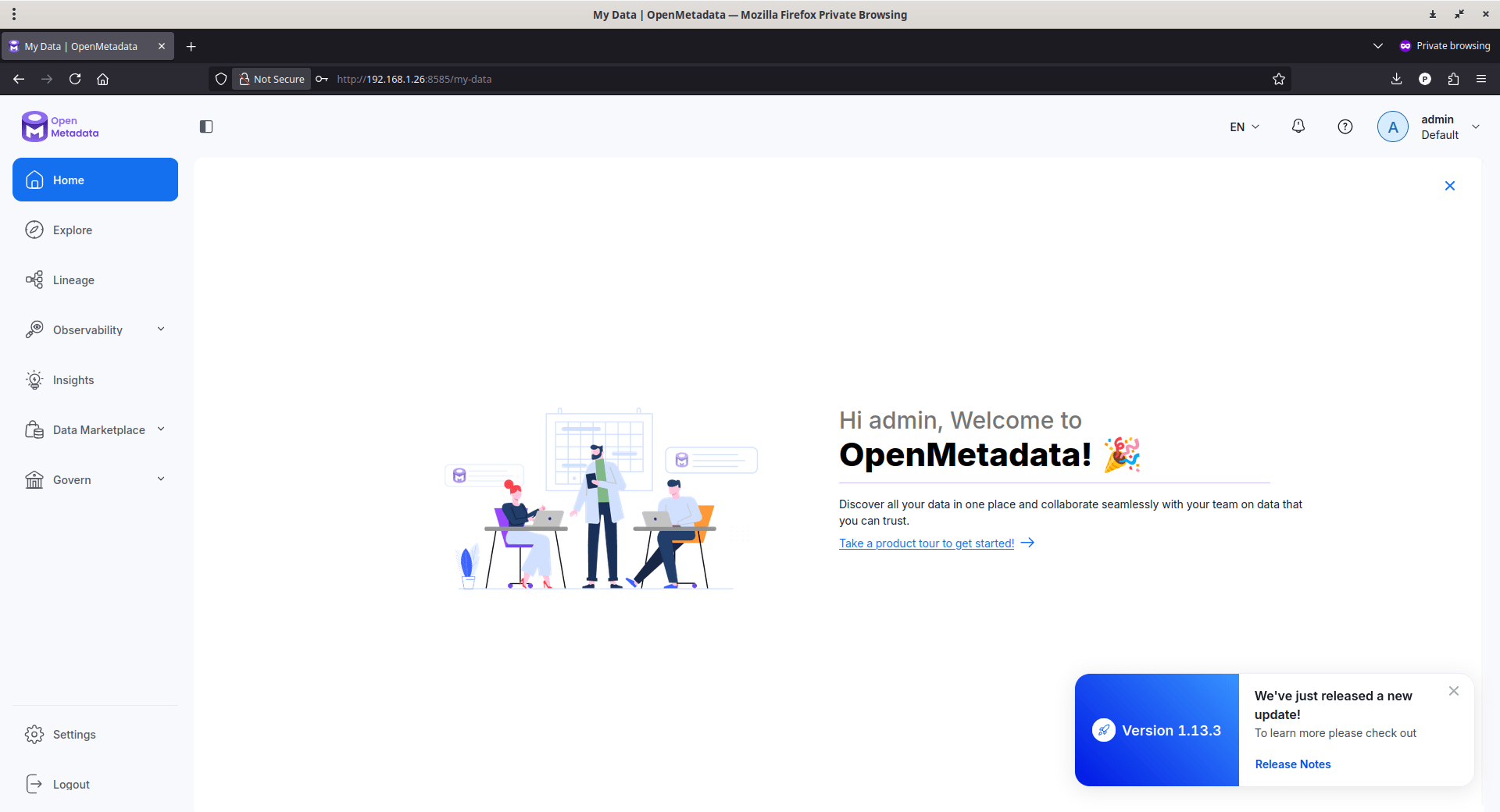Image resolution: width=1500 pixels, height=812 pixels.
Task: Open the Firefox hamburger menu
Action: [x=1481, y=79]
